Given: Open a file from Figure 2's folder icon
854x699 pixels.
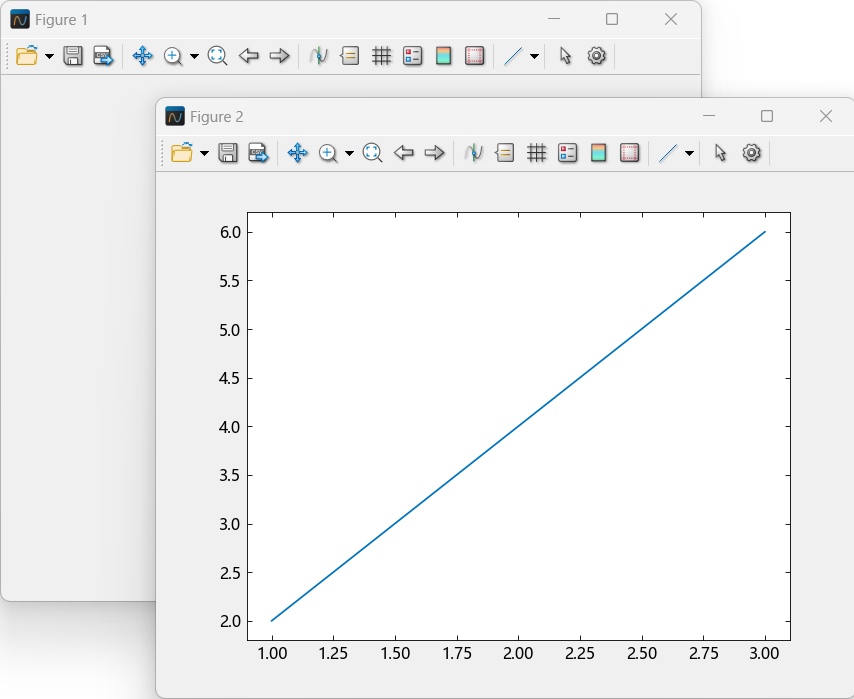Looking at the screenshot, I should click(x=181, y=153).
